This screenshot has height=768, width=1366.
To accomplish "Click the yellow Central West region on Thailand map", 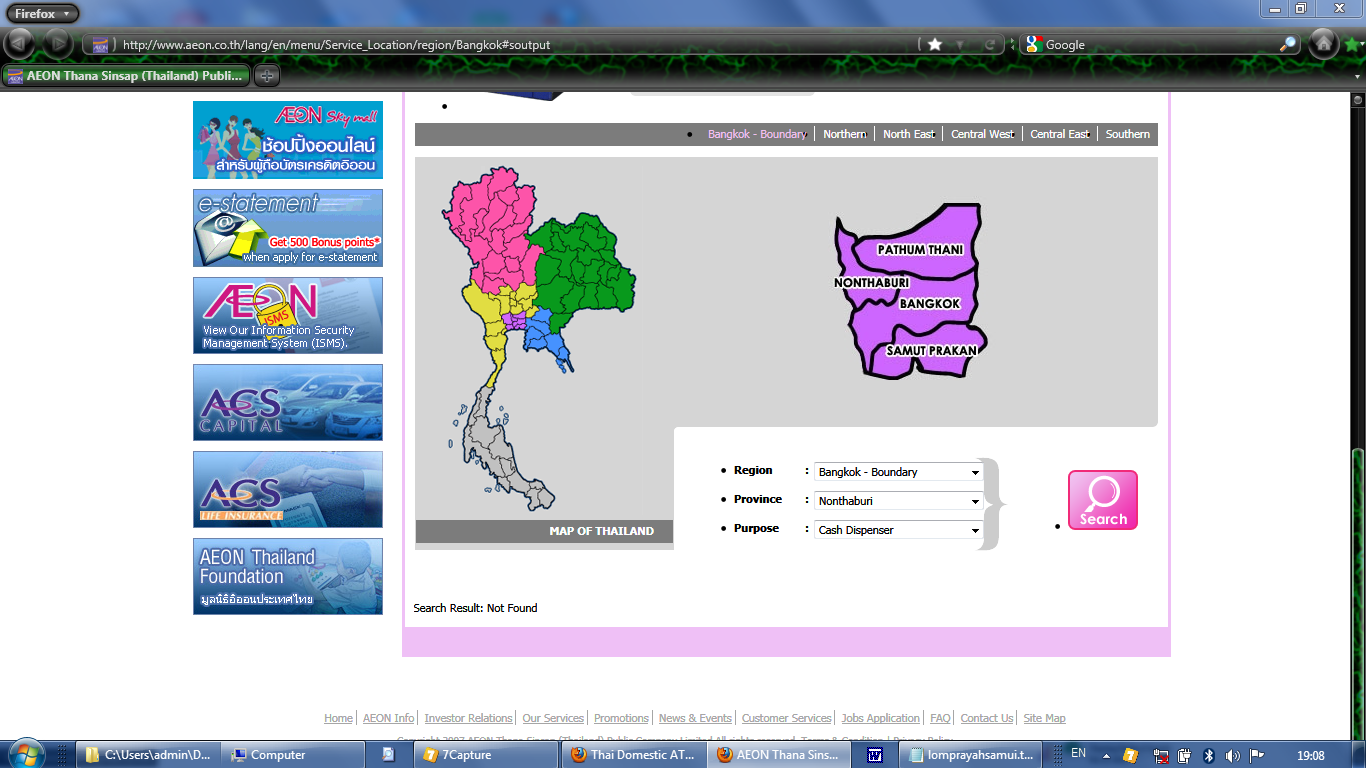I will tap(493, 318).
